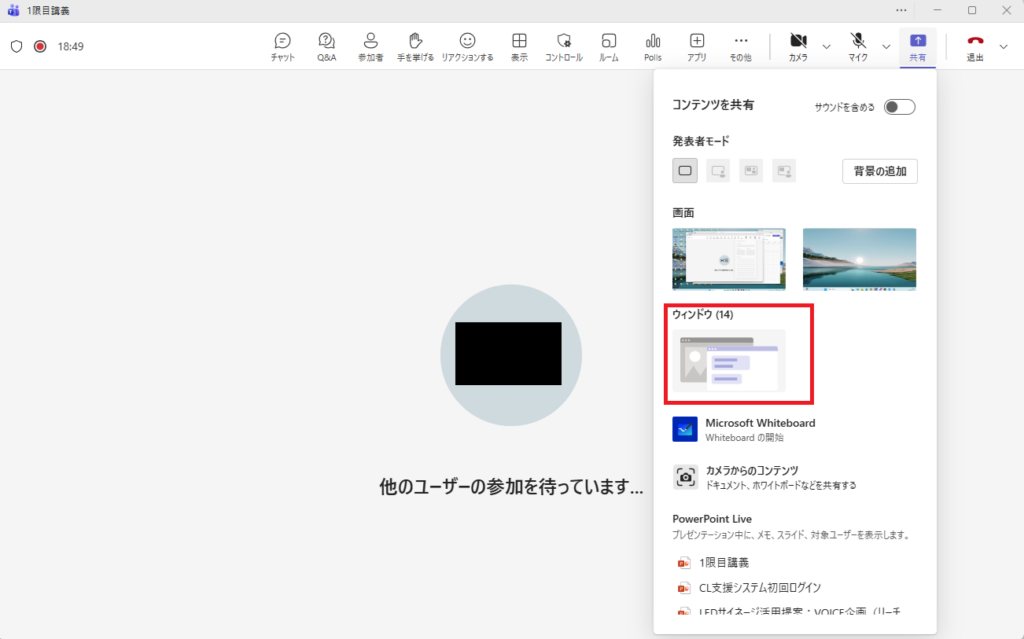
Task: Open the その他 (more) menu
Action: pos(740,46)
